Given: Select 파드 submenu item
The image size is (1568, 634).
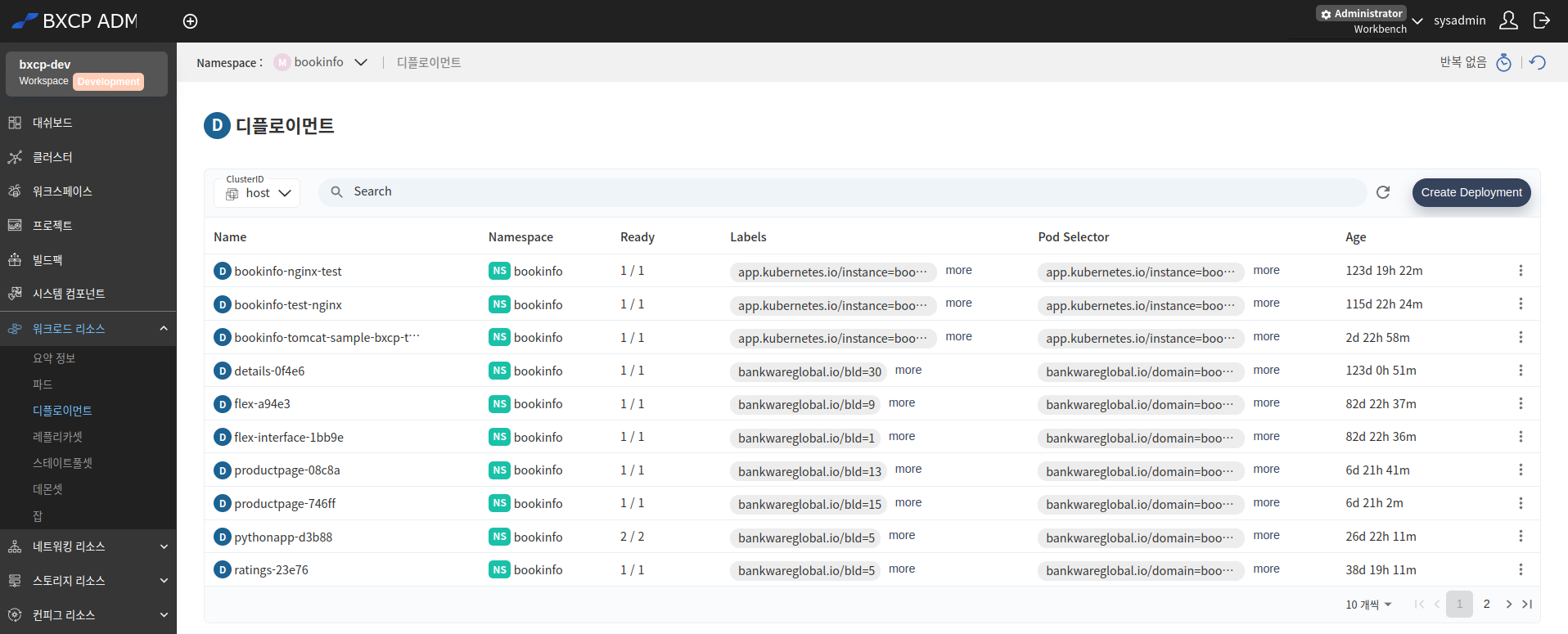Looking at the screenshot, I should [x=43, y=384].
